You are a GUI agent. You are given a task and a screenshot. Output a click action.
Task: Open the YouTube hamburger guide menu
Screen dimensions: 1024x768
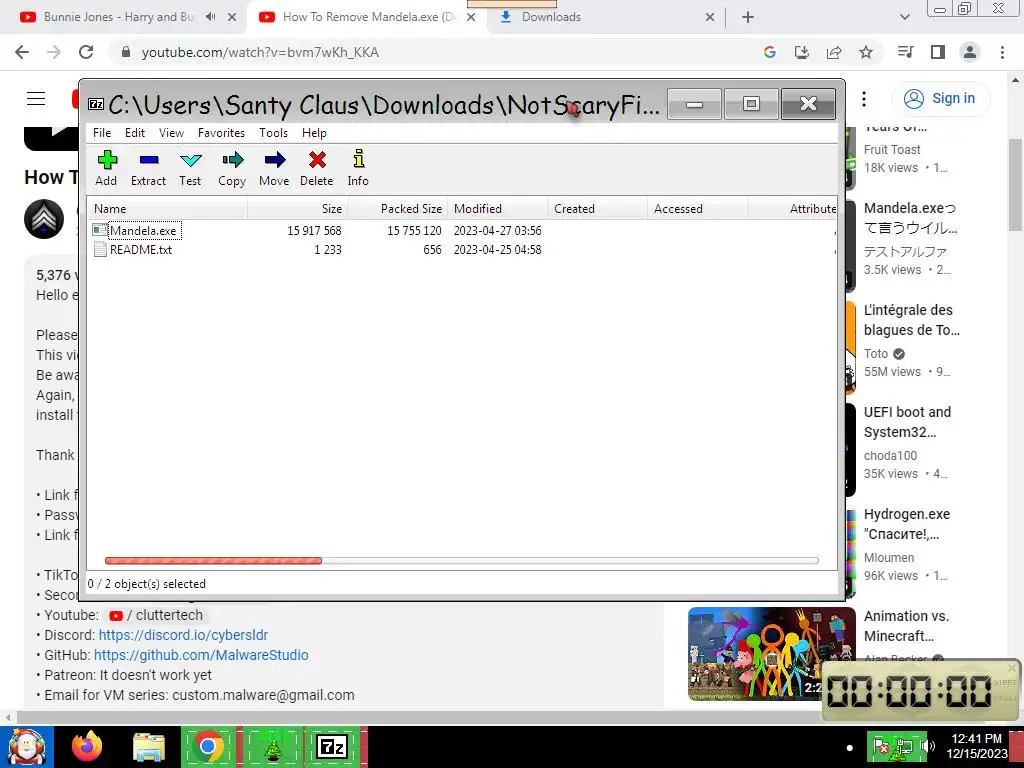(36, 99)
